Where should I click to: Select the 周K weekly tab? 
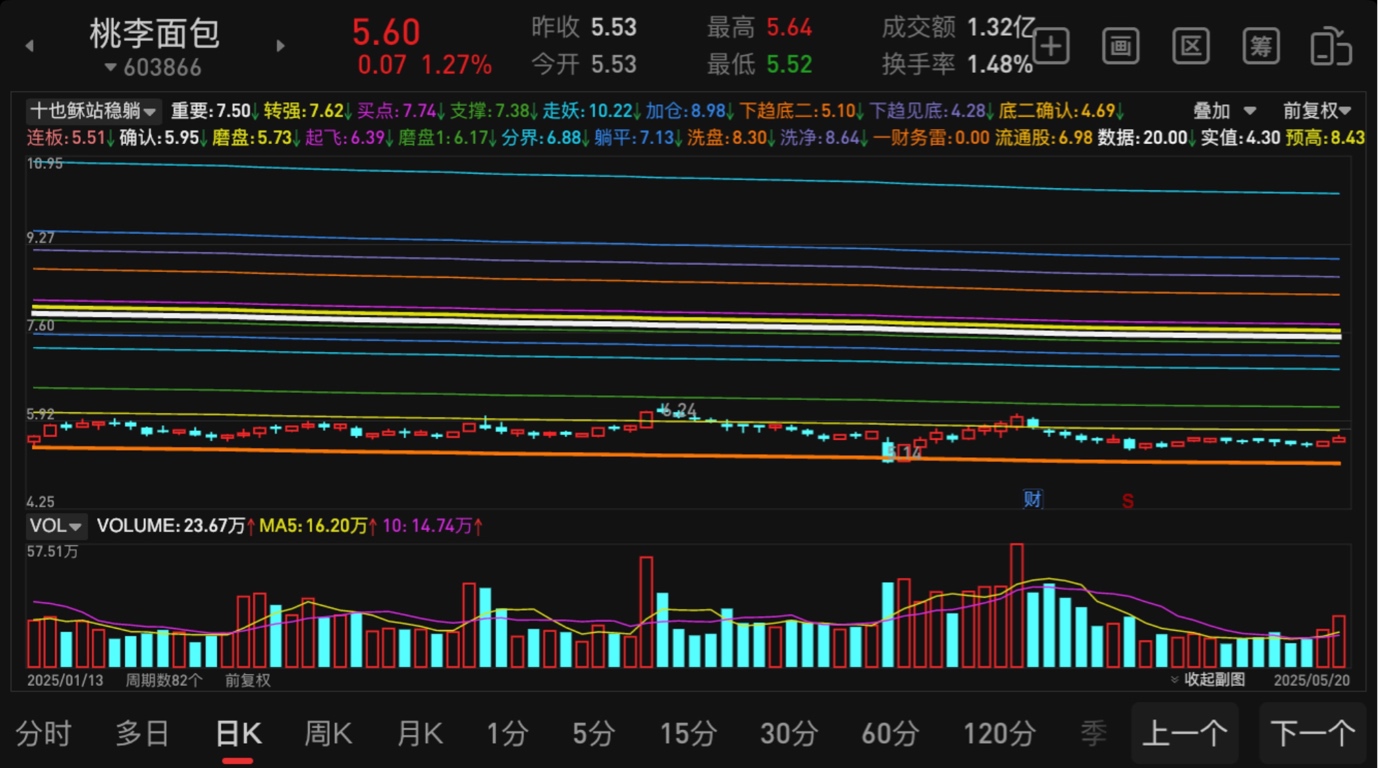pyautogui.click(x=328, y=734)
